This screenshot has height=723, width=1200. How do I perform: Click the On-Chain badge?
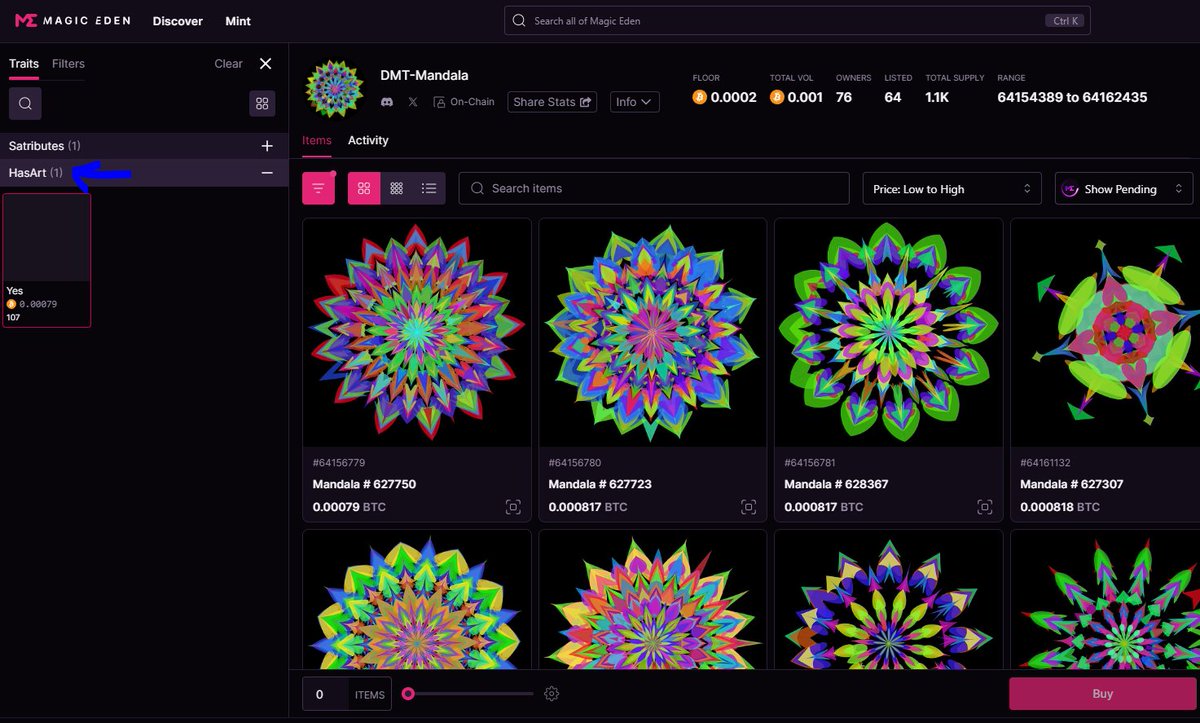[x=464, y=102]
